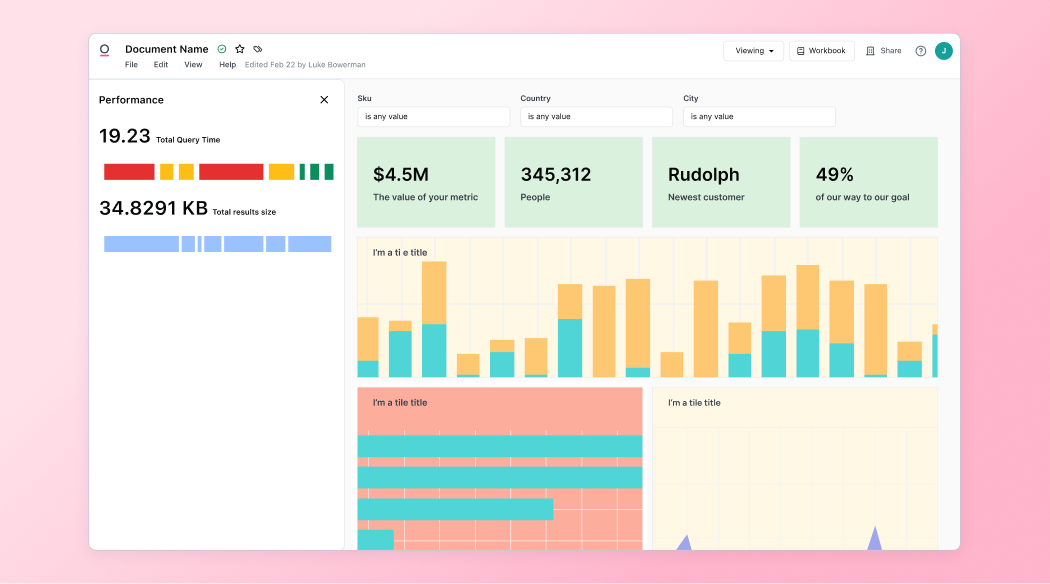The height and width of the screenshot is (584, 1050).
Task: Open the View menu
Action: [x=193, y=65]
